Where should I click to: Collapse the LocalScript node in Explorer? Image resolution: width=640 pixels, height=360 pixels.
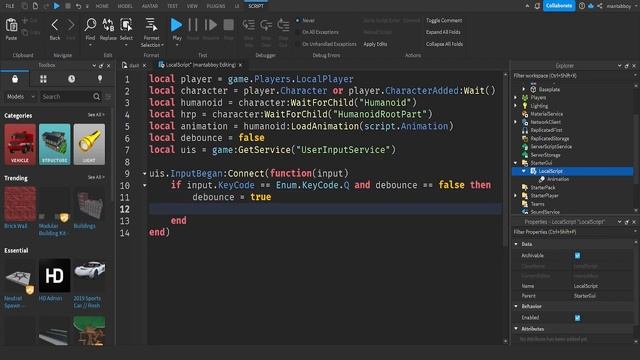[524, 171]
